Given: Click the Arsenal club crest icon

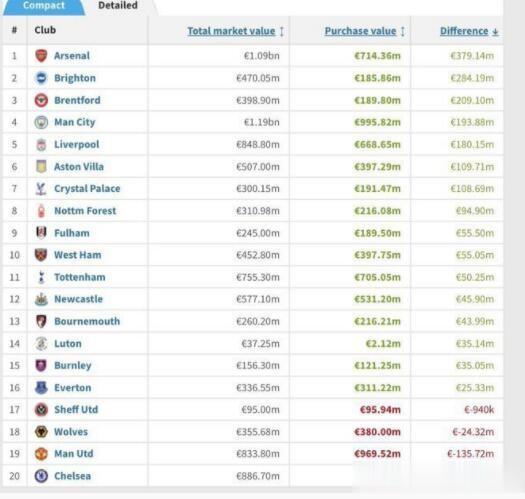Looking at the screenshot, I should [x=41, y=56].
